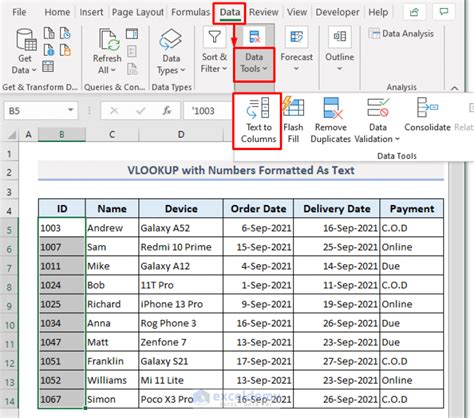Image resolution: width=474 pixels, height=418 pixels.
Task: Open the Sort & Filter dropdown
Action: coord(214,51)
